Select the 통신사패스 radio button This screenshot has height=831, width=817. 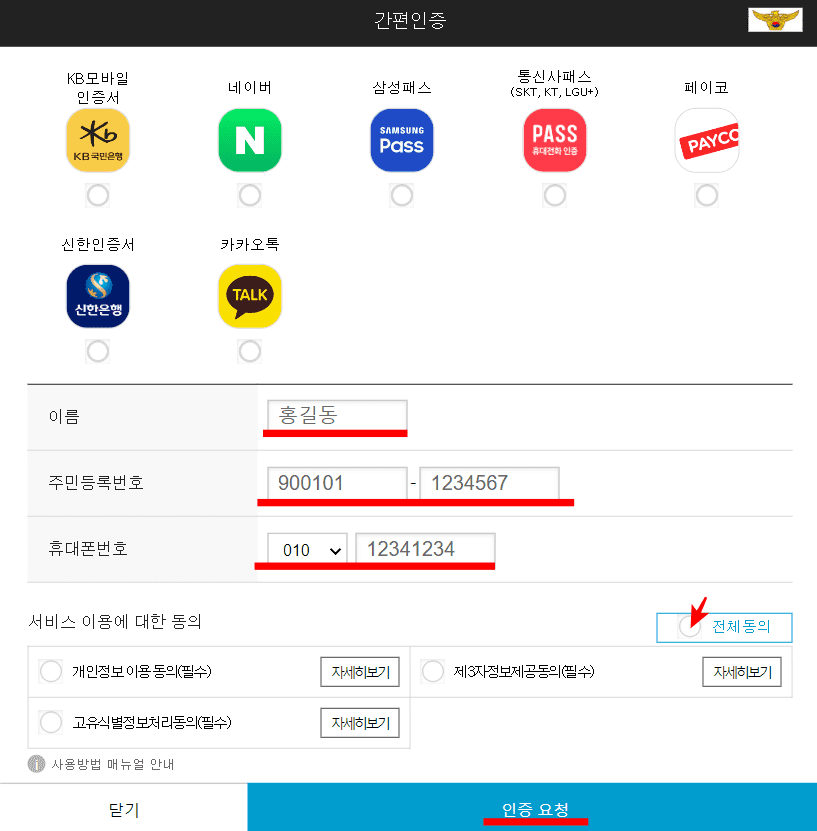click(555, 196)
